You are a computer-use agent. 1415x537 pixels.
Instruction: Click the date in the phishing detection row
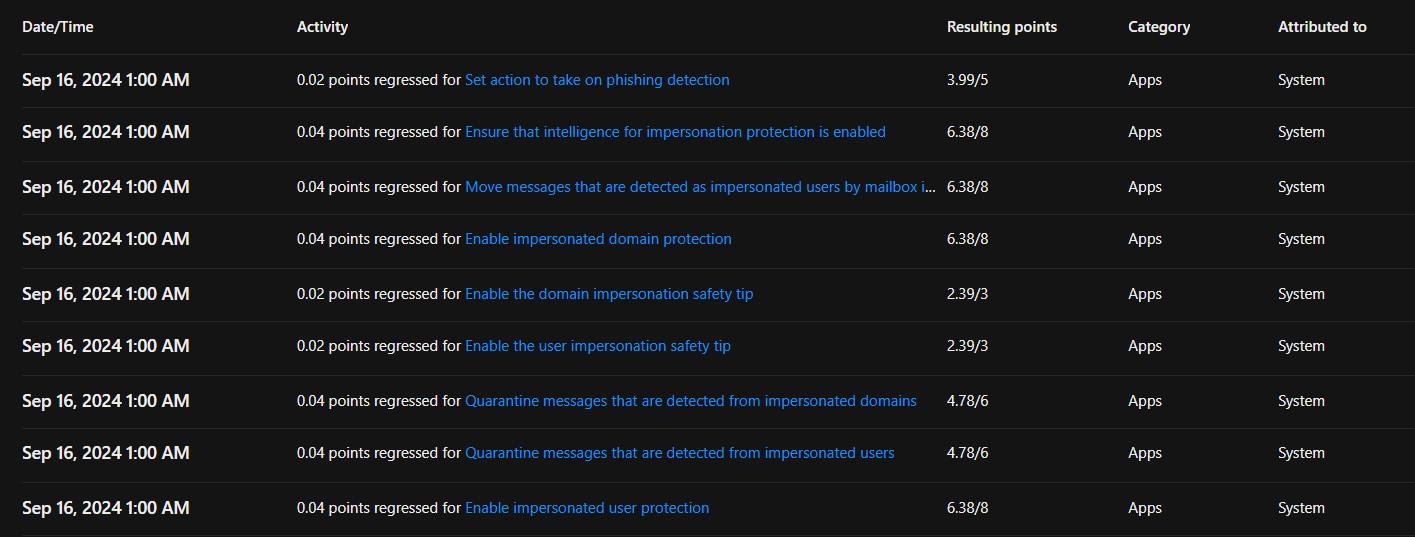coord(105,80)
